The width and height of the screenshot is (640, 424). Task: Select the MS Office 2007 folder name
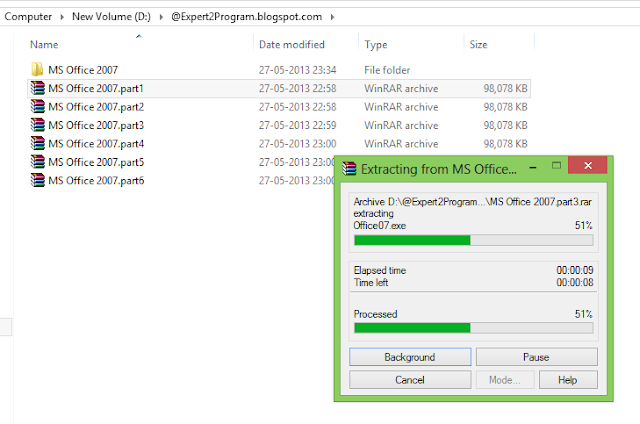point(83,70)
